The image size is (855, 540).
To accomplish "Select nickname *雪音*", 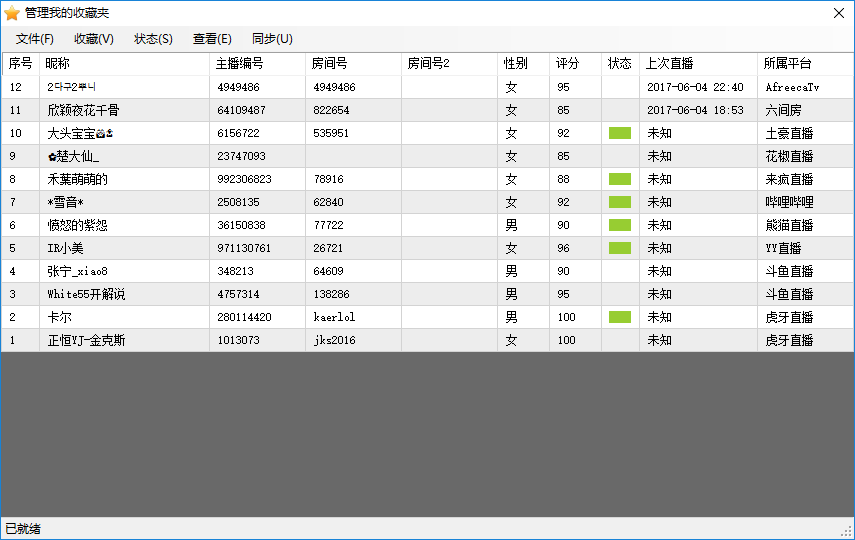I will pyautogui.click(x=65, y=202).
